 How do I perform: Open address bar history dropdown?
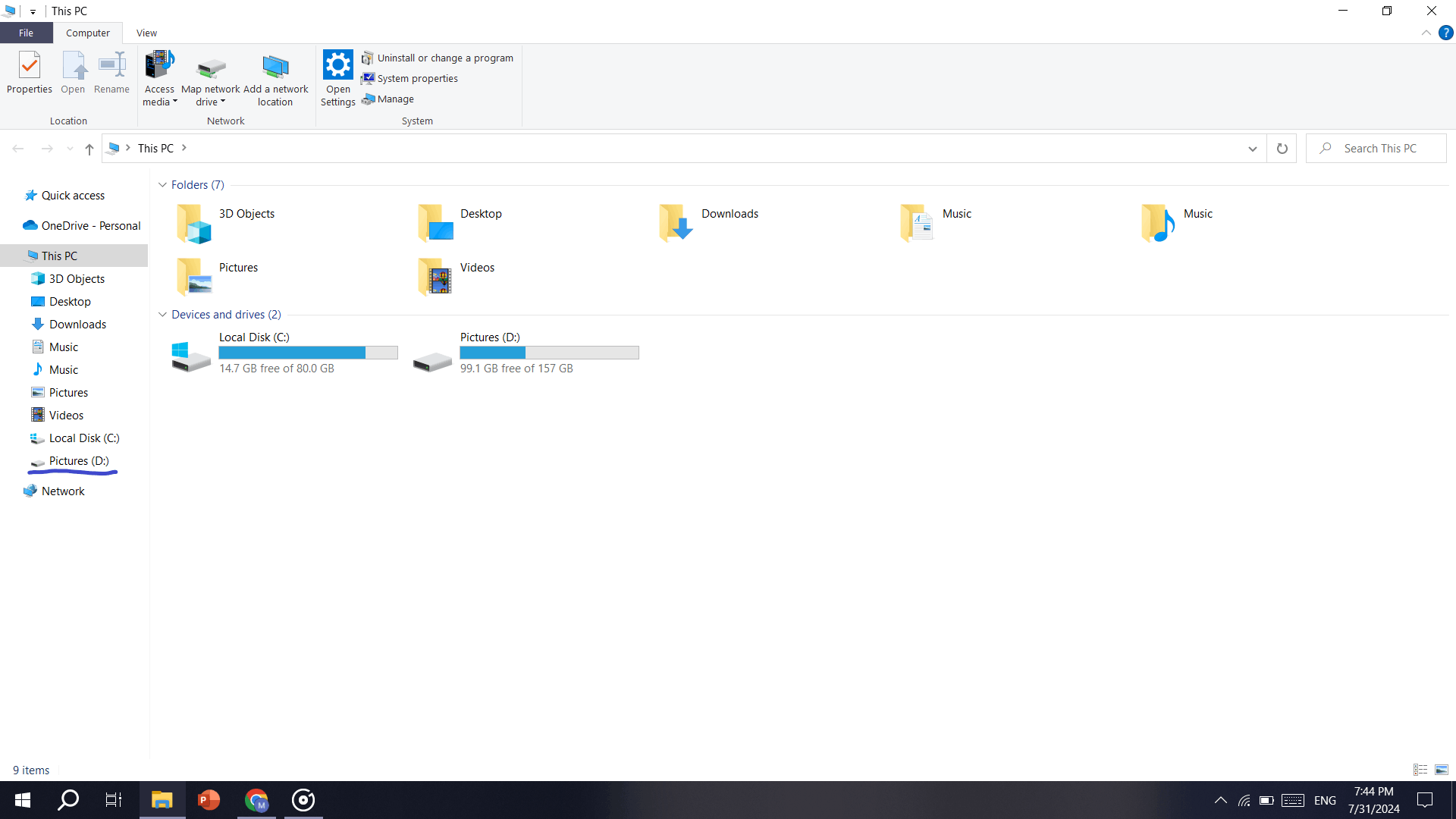tap(1252, 149)
